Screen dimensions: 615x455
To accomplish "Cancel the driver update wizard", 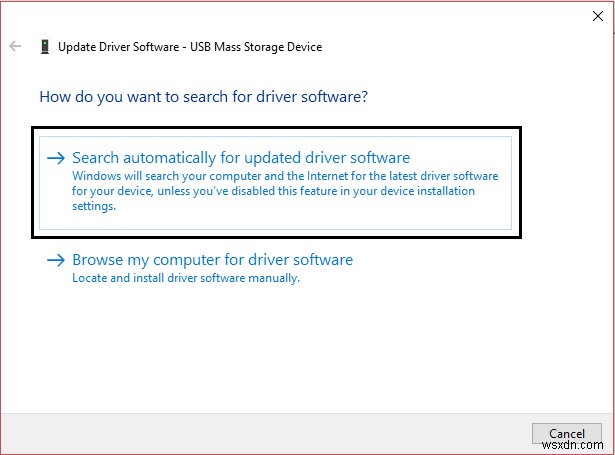I will [566, 433].
